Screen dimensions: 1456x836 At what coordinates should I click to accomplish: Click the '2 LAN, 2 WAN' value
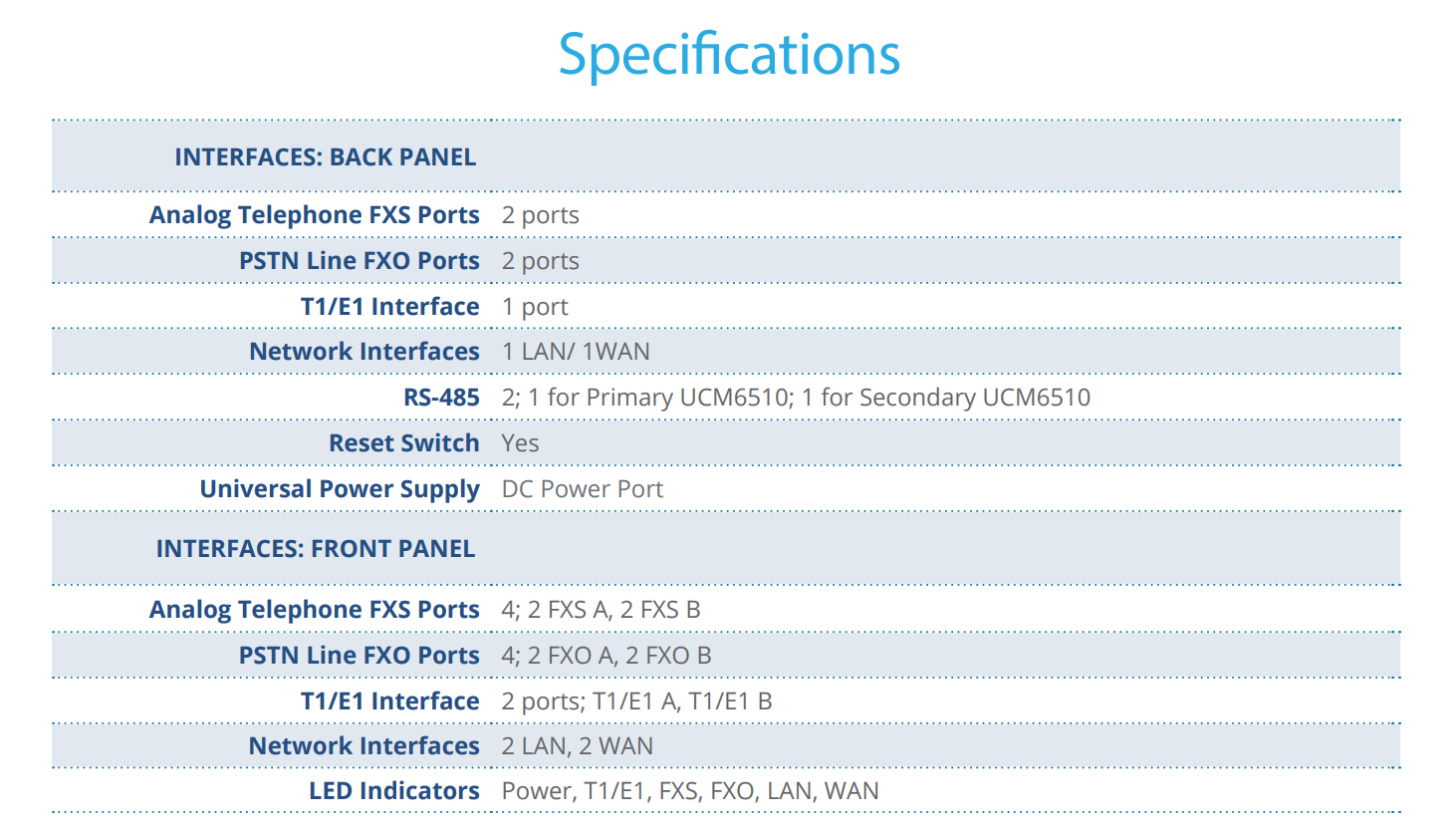pos(578,746)
